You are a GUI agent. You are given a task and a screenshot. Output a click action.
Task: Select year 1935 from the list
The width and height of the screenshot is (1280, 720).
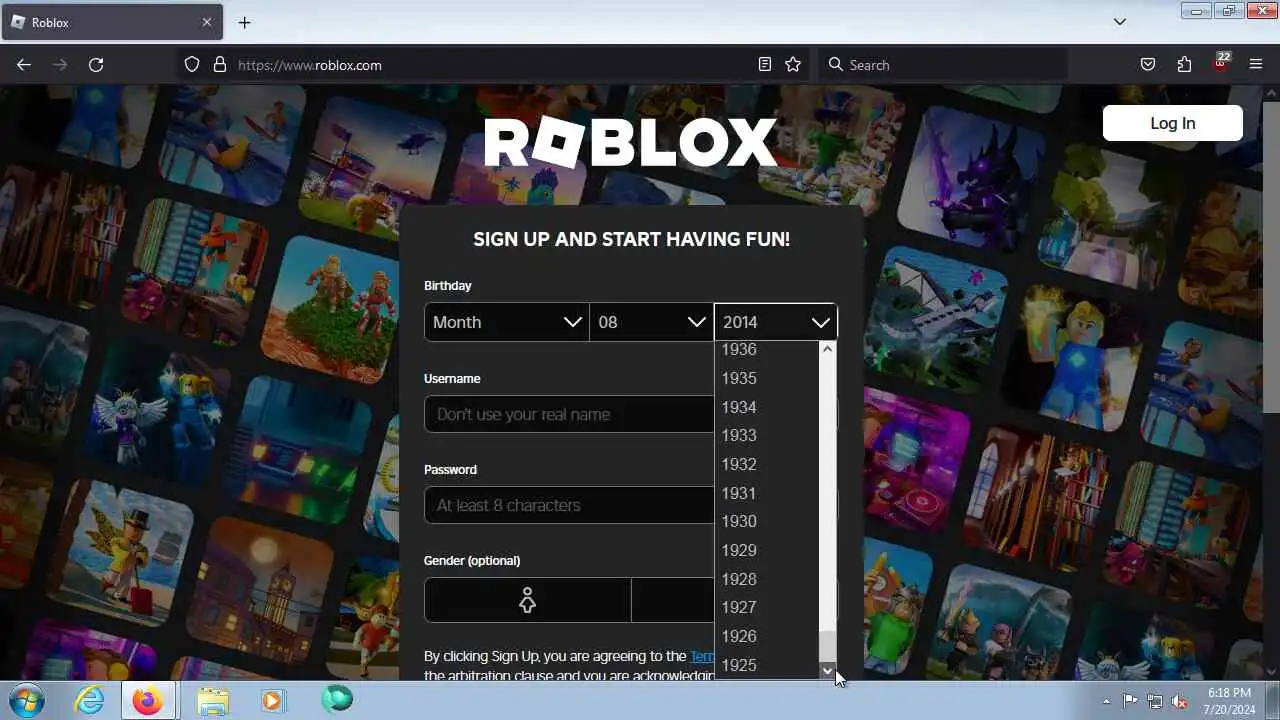tap(767, 378)
